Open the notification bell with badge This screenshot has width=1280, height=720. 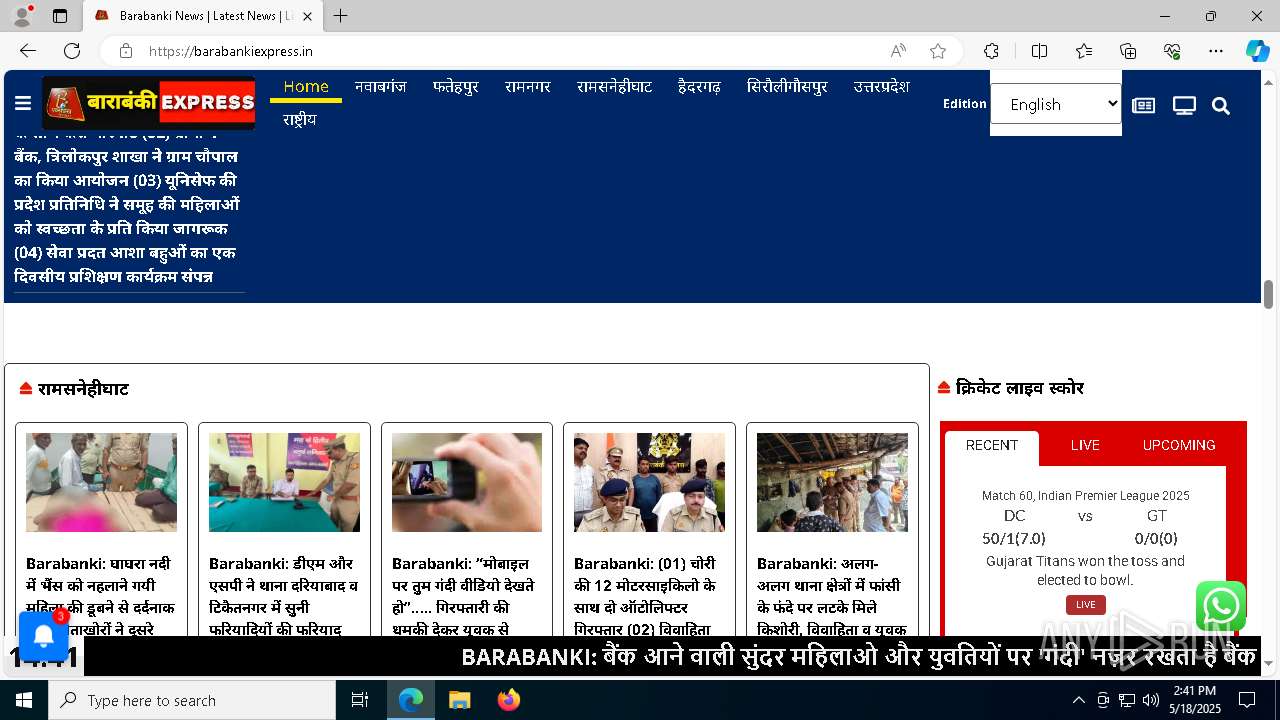click(43, 636)
